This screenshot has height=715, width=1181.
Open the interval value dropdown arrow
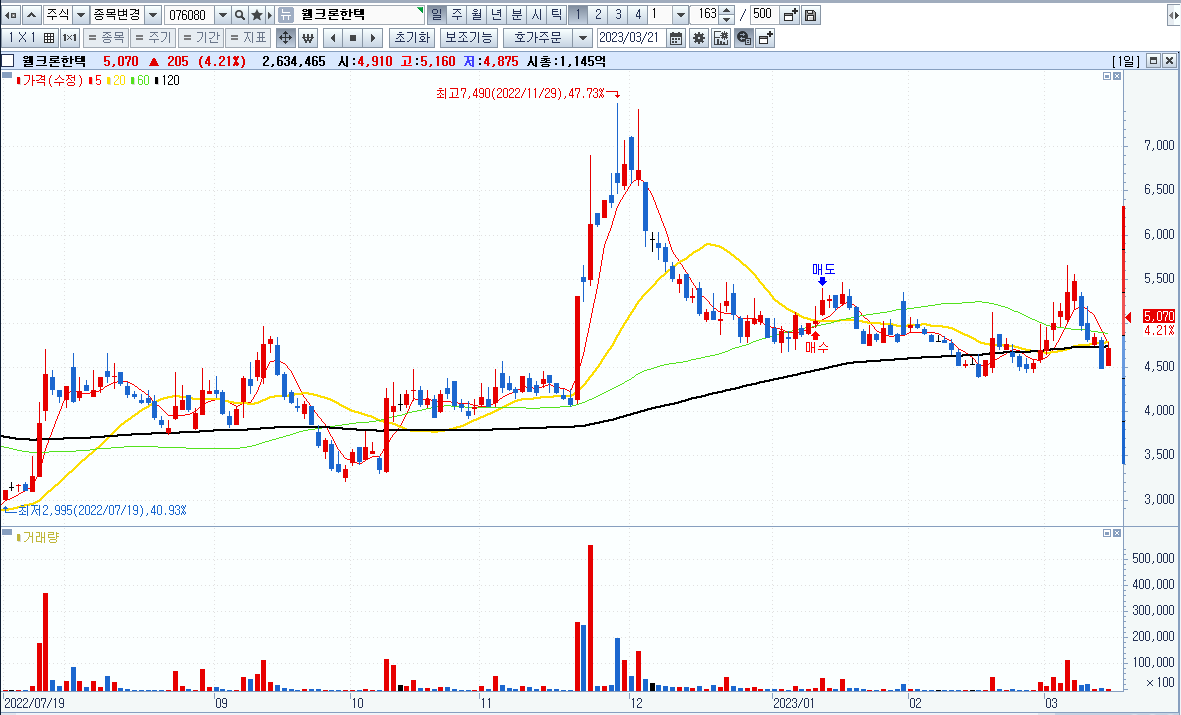point(679,15)
